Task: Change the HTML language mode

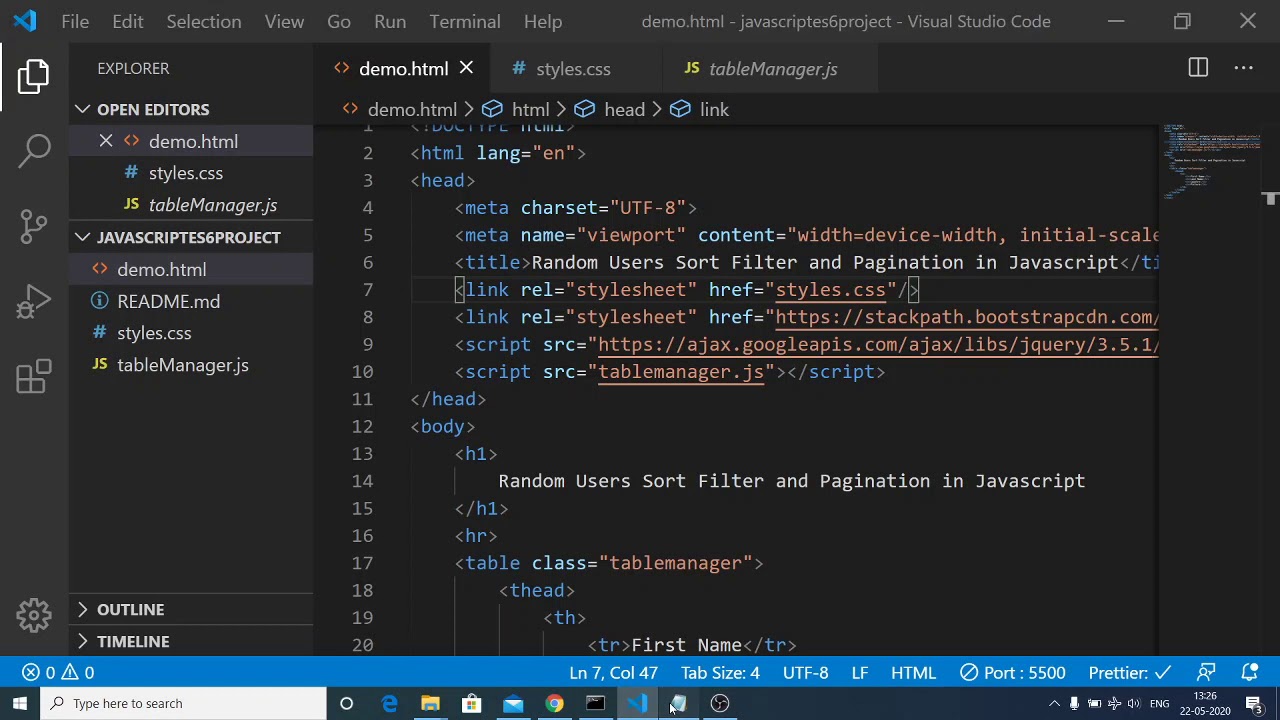Action: point(912,673)
